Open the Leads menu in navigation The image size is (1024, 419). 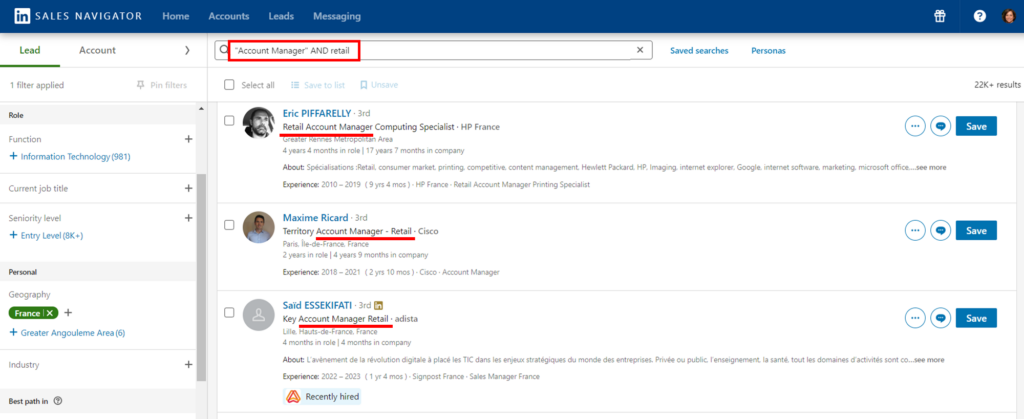pos(279,16)
